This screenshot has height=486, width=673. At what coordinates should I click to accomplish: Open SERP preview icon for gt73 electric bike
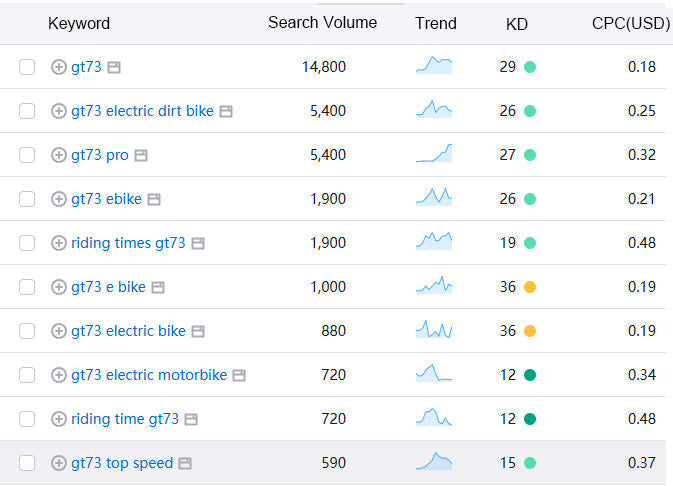coord(197,331)
